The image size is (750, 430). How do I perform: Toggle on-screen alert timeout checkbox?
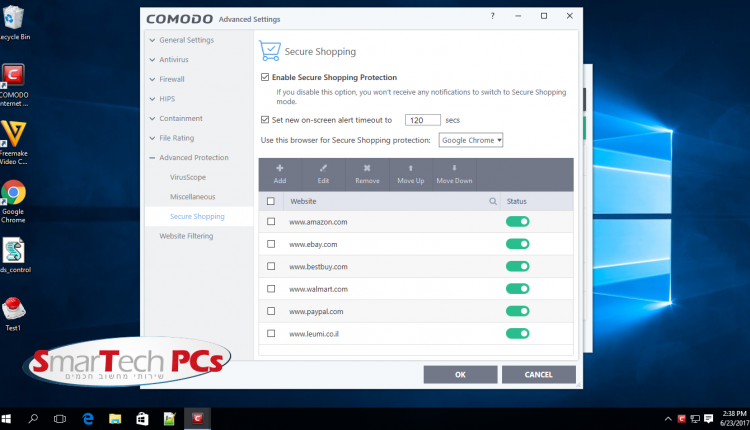click(x=265, y=120)
